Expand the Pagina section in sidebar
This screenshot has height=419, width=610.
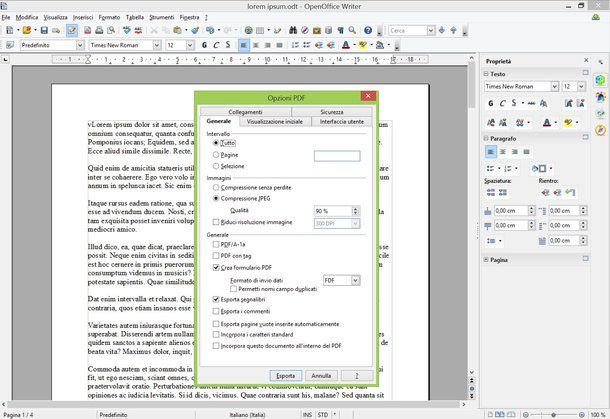[486, 259]
